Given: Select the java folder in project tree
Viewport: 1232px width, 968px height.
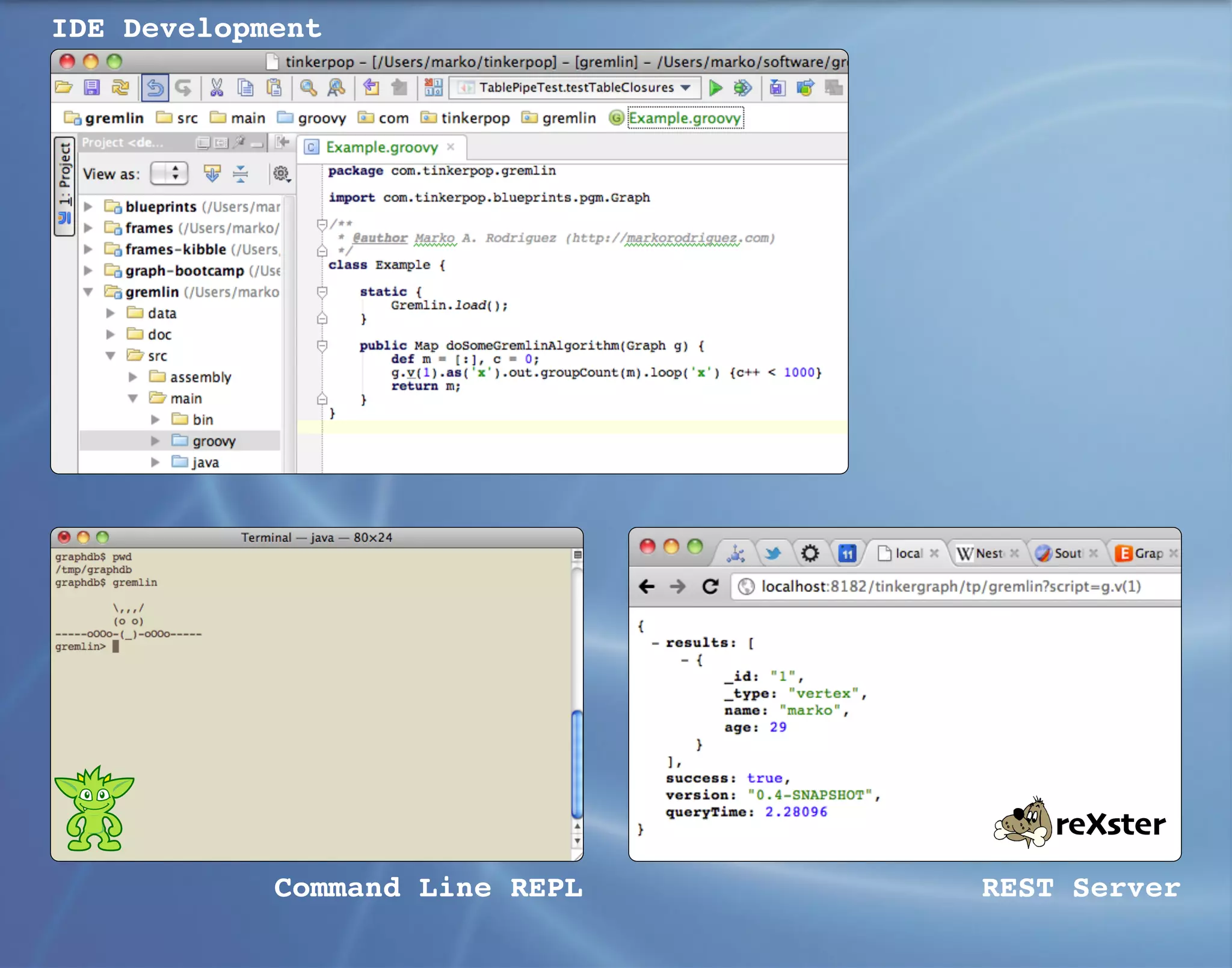Looking at the screenshot, I should tap(196, 462).
